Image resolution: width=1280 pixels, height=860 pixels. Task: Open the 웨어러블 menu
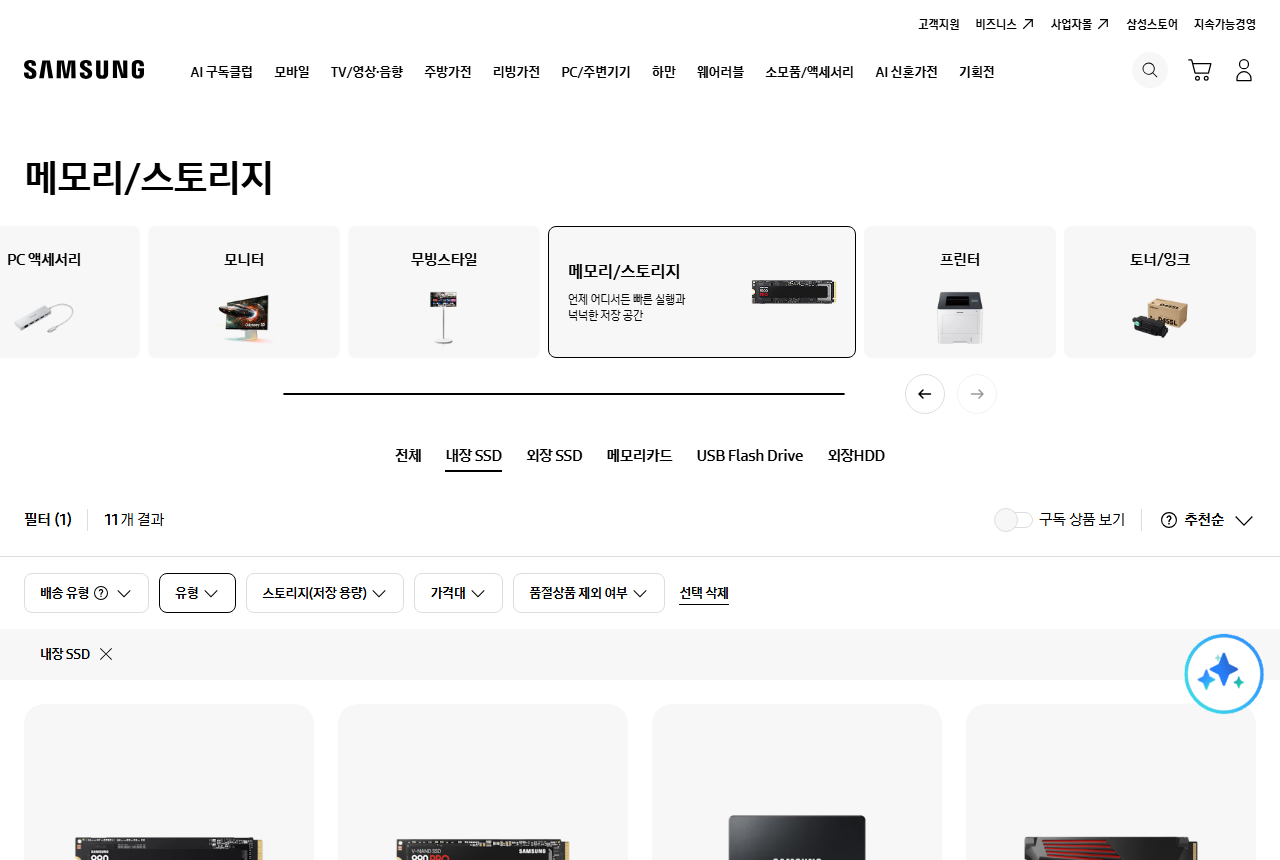721,72
